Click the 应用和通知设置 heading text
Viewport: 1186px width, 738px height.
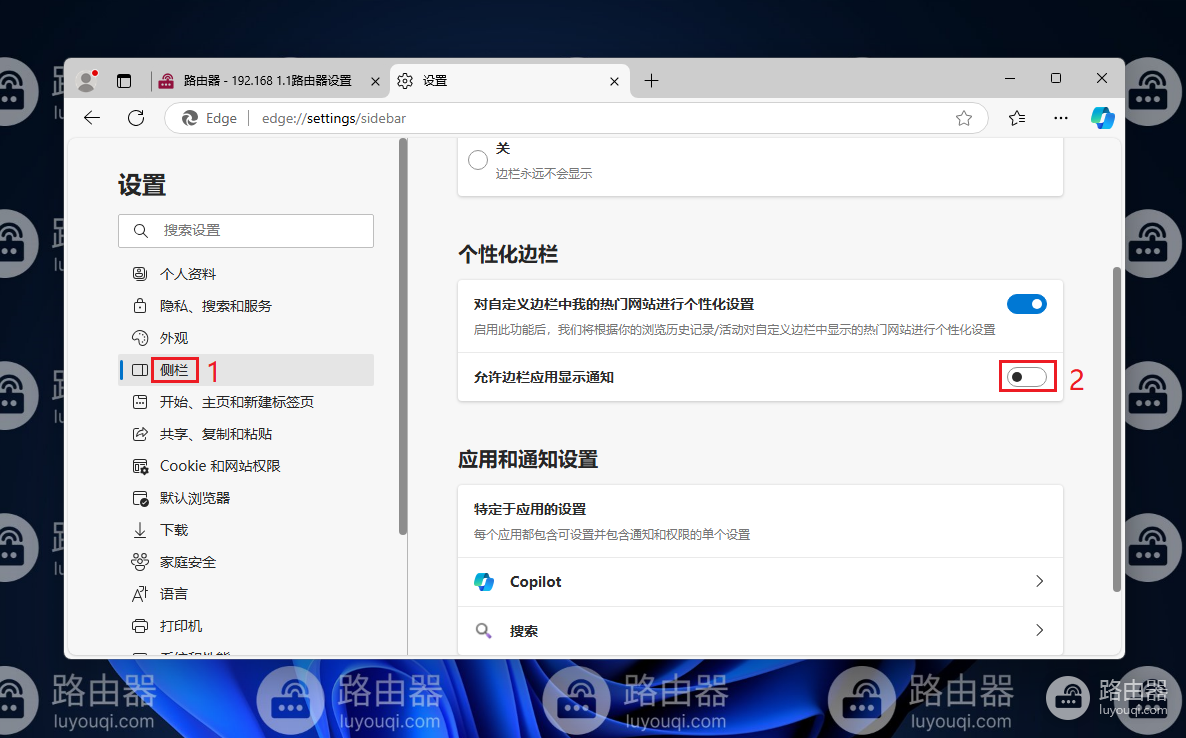(528, 459)
